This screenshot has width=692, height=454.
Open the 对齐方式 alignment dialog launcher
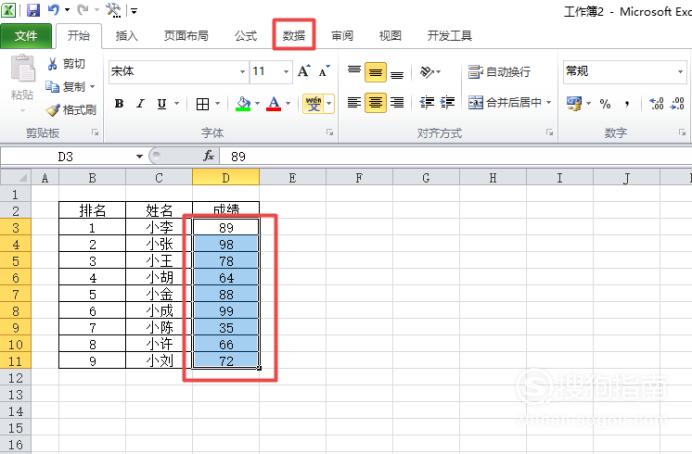[x=549, y=132]
